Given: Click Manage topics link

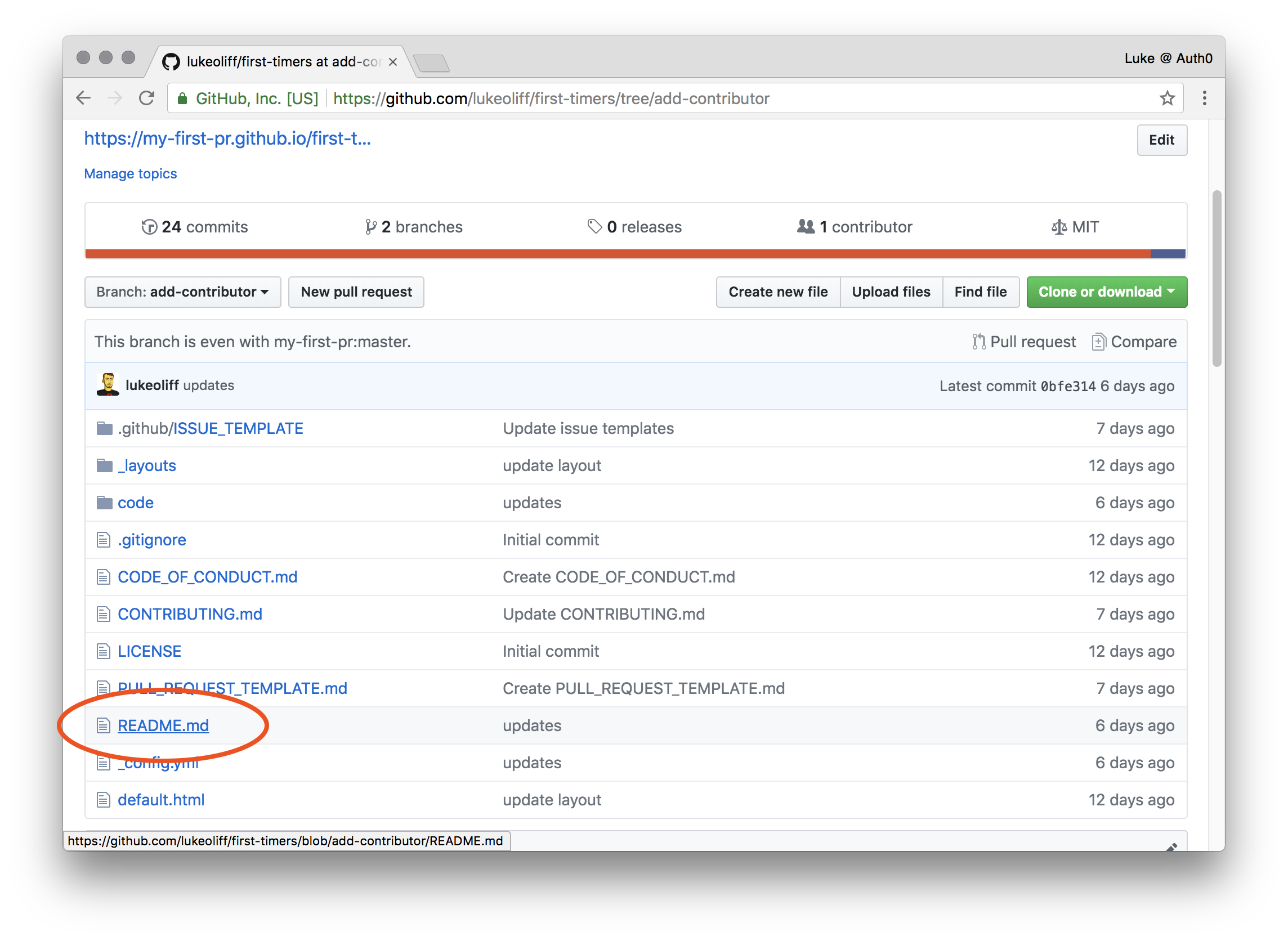Looking at the screenshot, I should click(131, 174).
